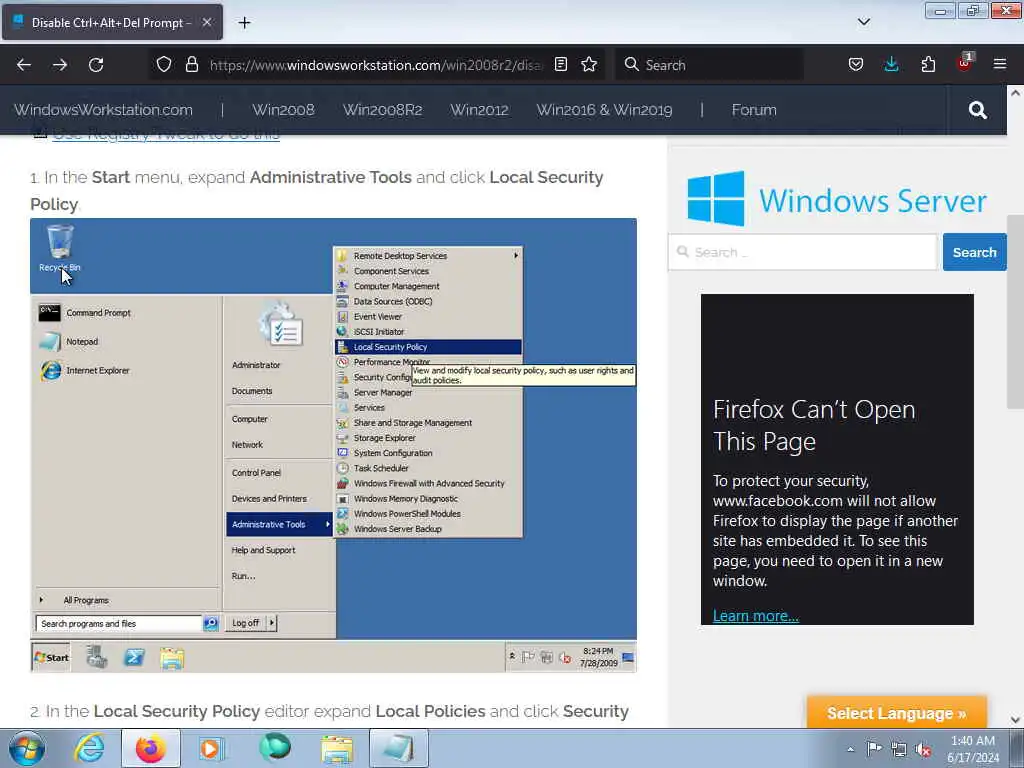Open the Select Language button
This screenshot has width=1024, height=768.
pyautogui.click(x=897, y=712)
